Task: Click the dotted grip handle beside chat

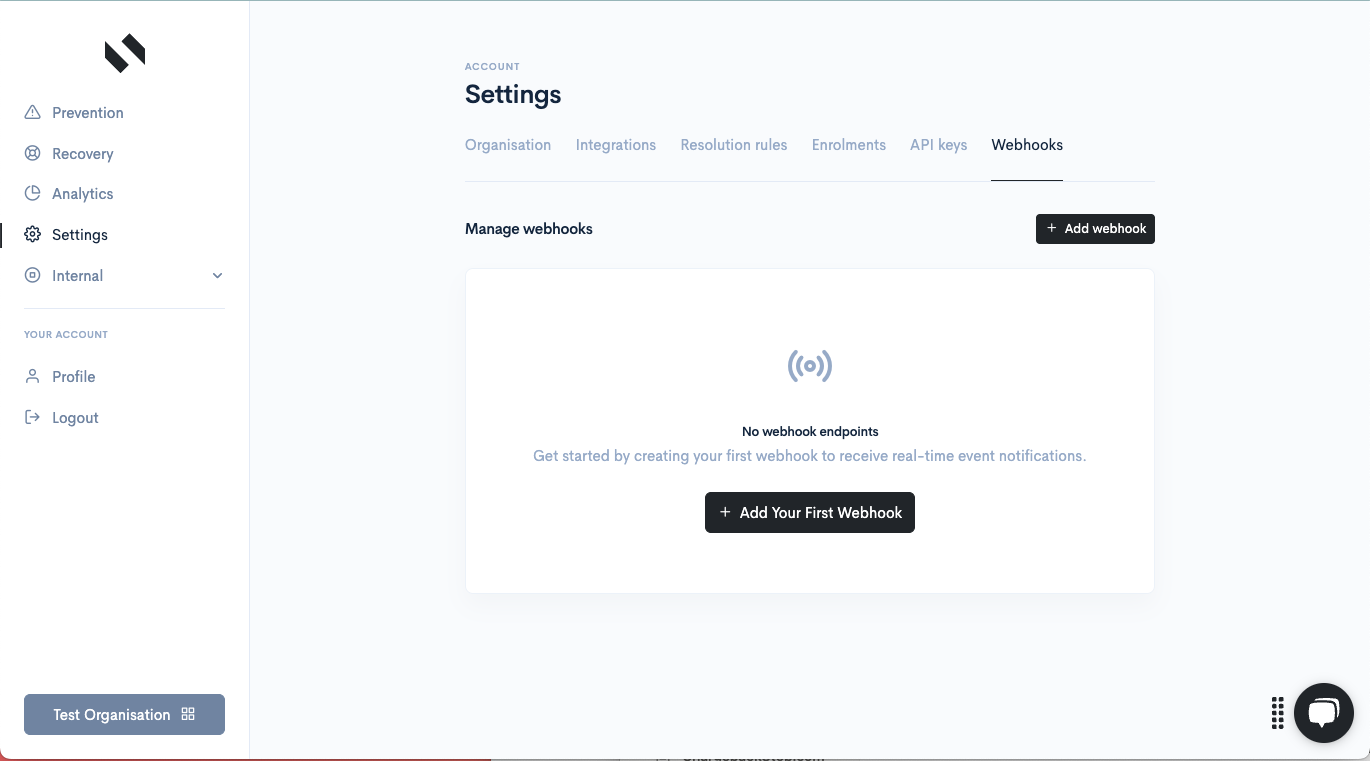Action: coord(1277,713)
